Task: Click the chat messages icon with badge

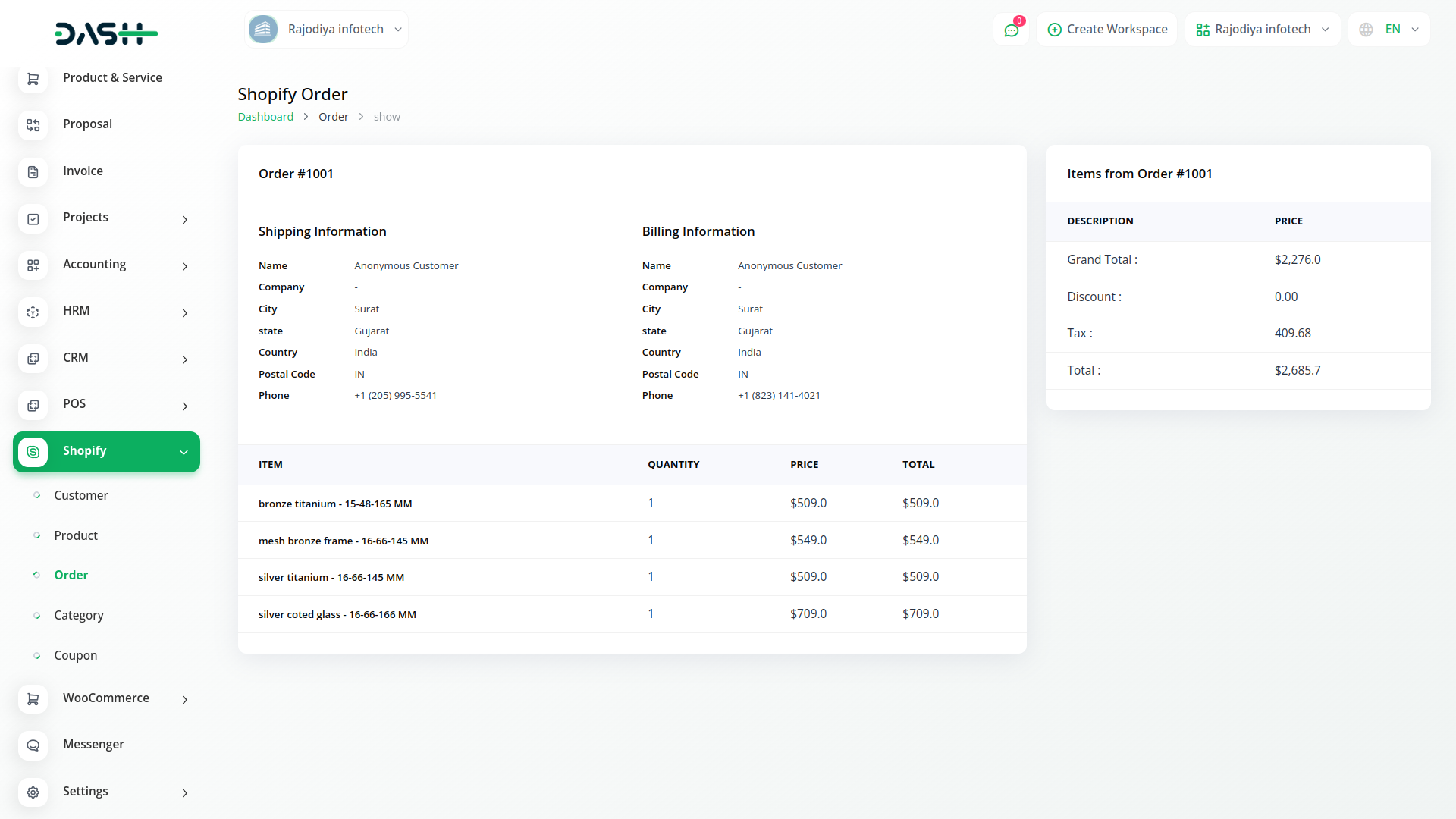Action: click(x=1011, y=30)
